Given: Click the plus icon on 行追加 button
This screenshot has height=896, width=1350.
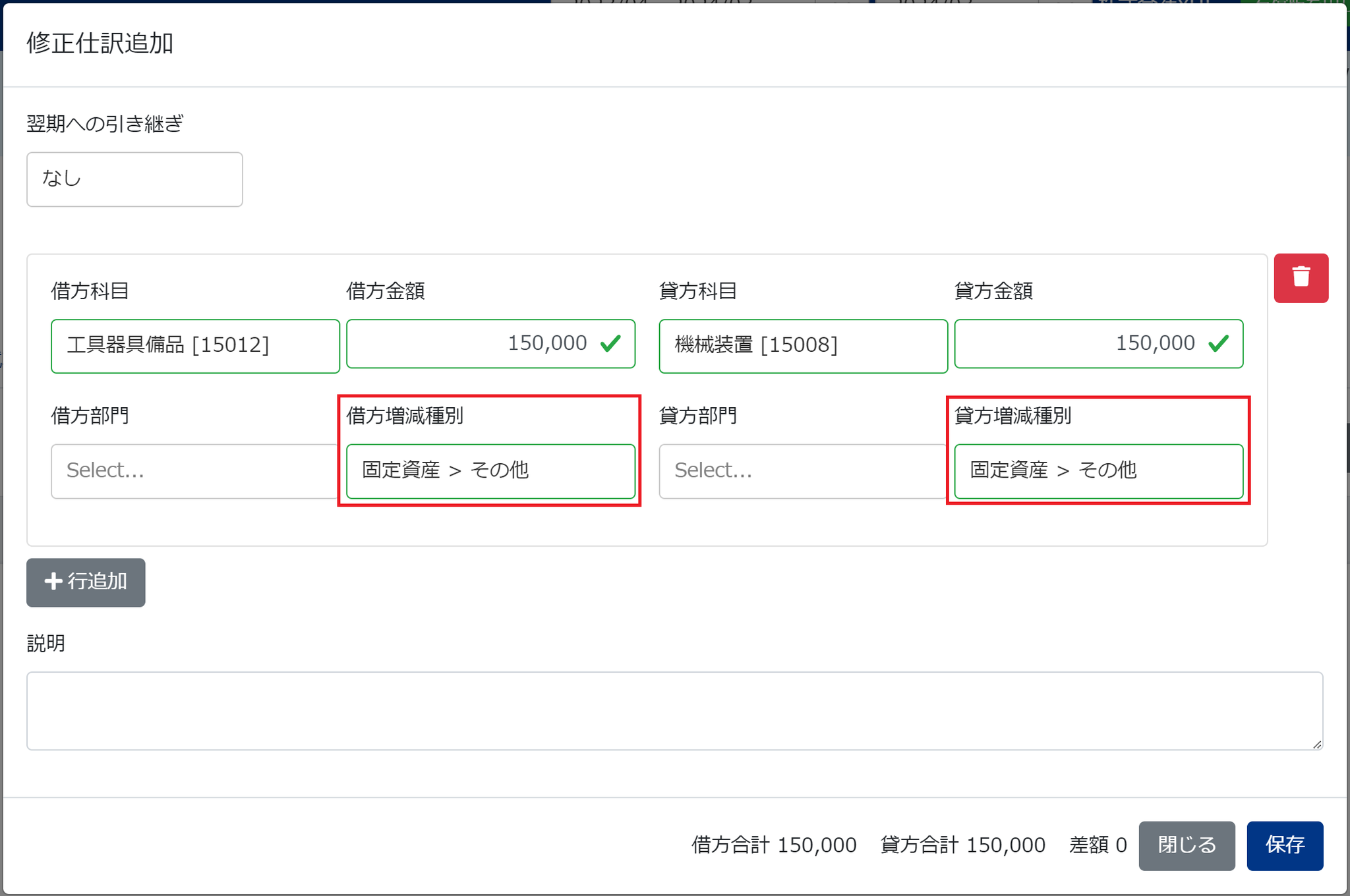Looking at the screenshot, I should click(53, 581).
